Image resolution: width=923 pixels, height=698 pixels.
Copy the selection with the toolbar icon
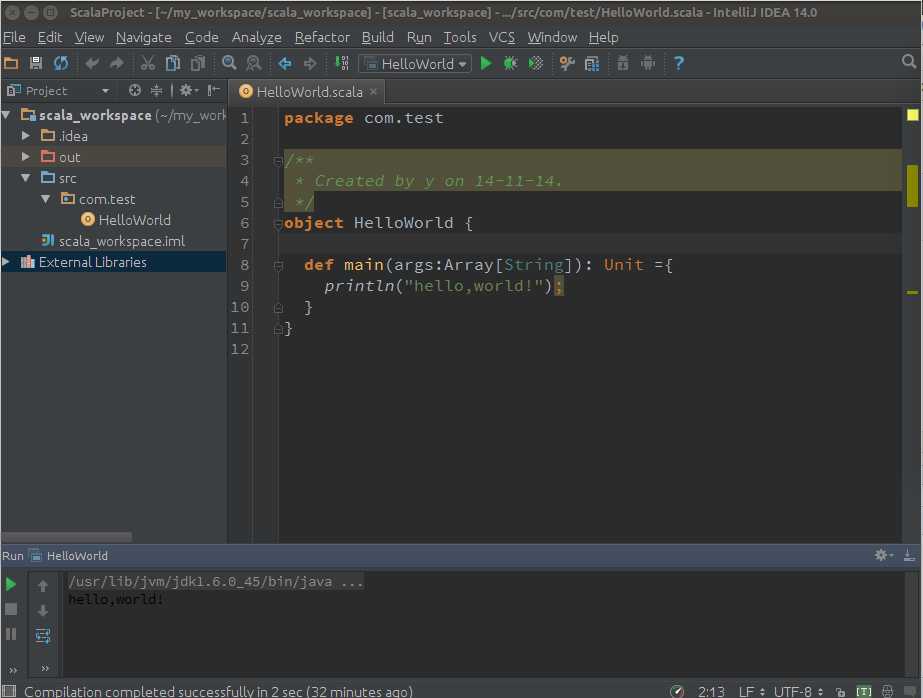[172, 63]
